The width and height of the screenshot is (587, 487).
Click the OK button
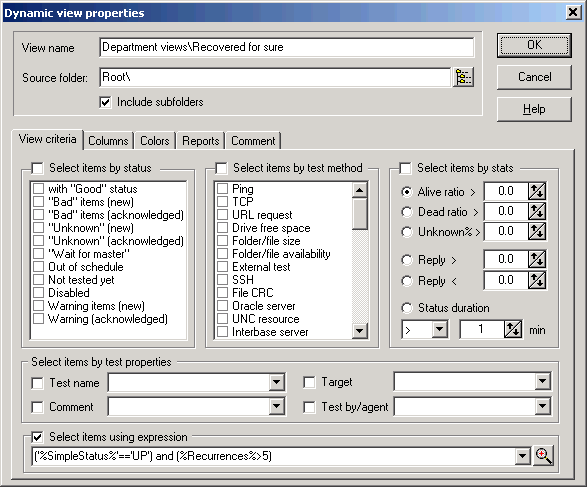point(534,45)
